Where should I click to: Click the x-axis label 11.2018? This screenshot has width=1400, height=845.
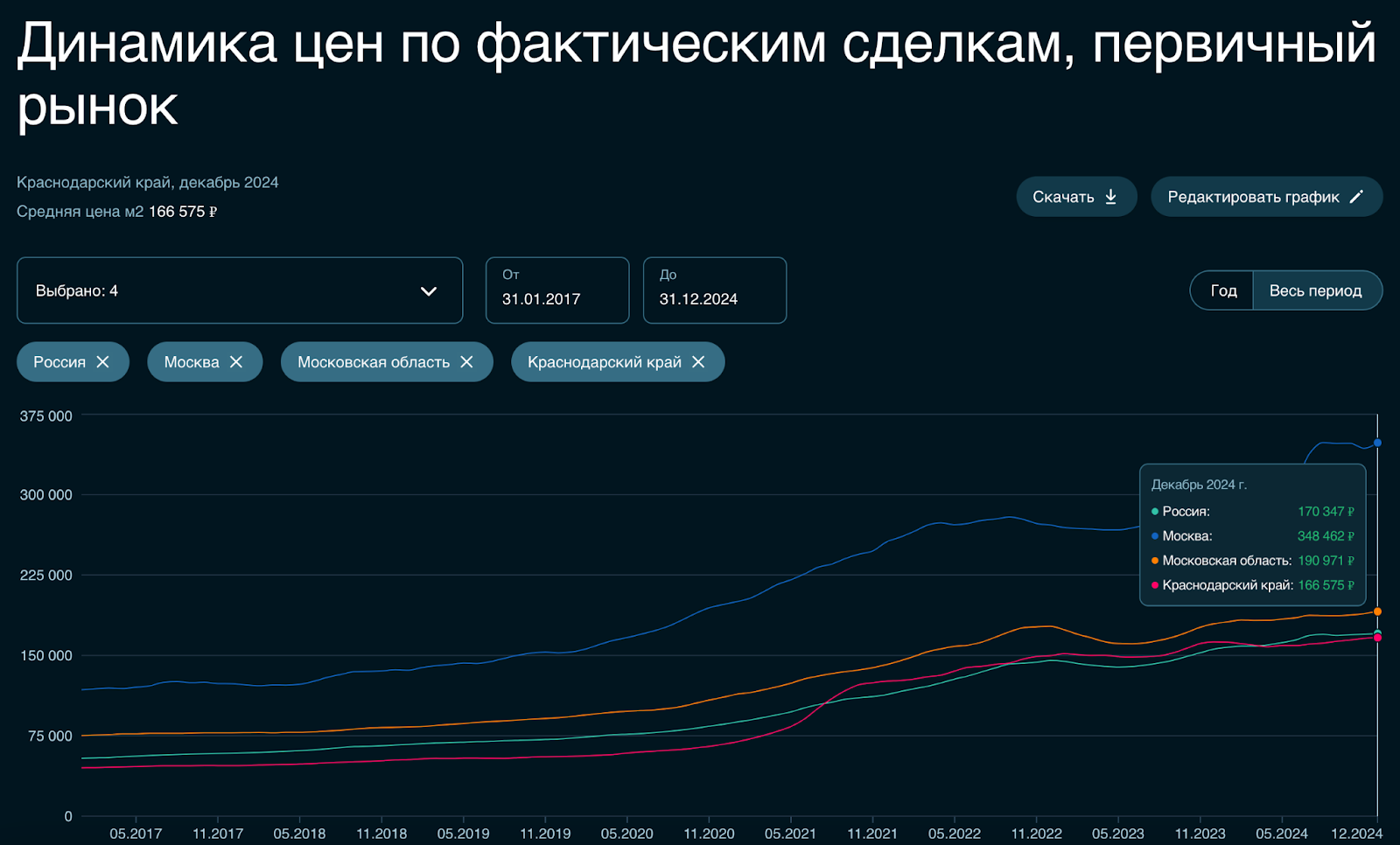click(381, 834)
